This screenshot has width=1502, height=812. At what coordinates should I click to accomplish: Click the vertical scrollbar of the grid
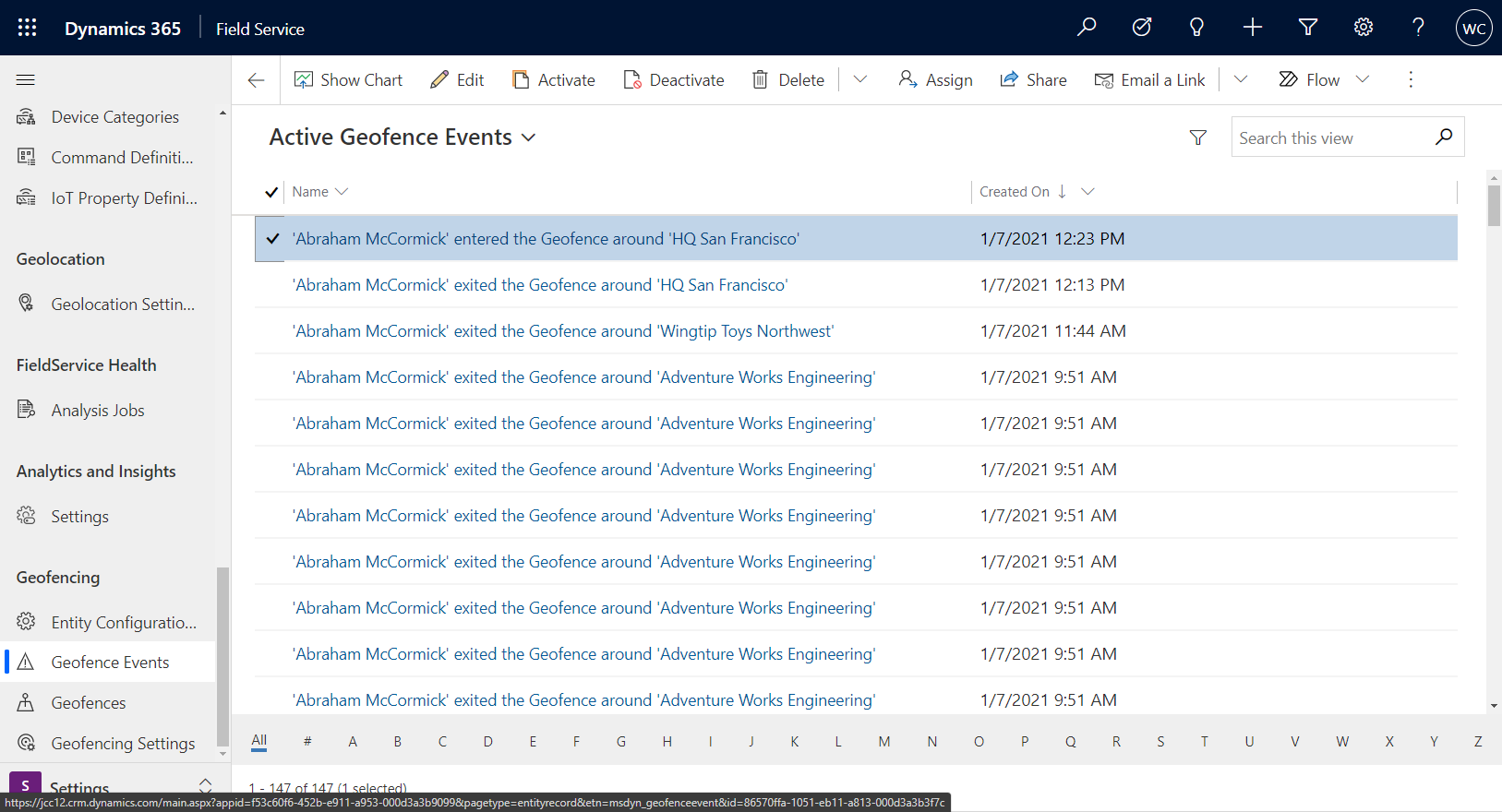pos(1494,441)
